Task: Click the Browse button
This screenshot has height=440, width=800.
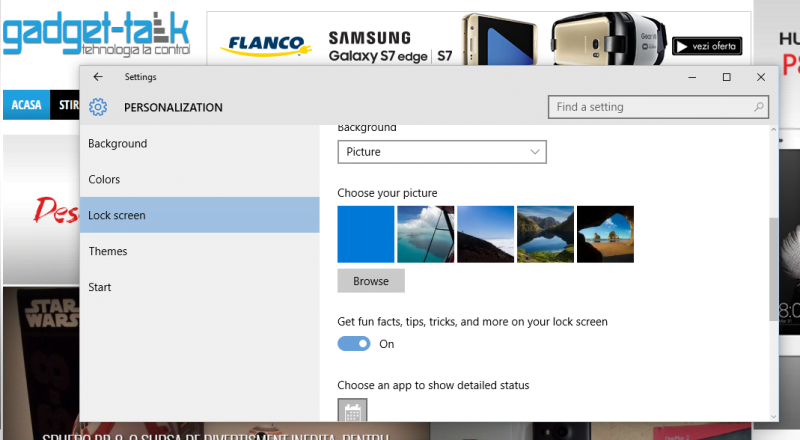Action: [371, 281]
